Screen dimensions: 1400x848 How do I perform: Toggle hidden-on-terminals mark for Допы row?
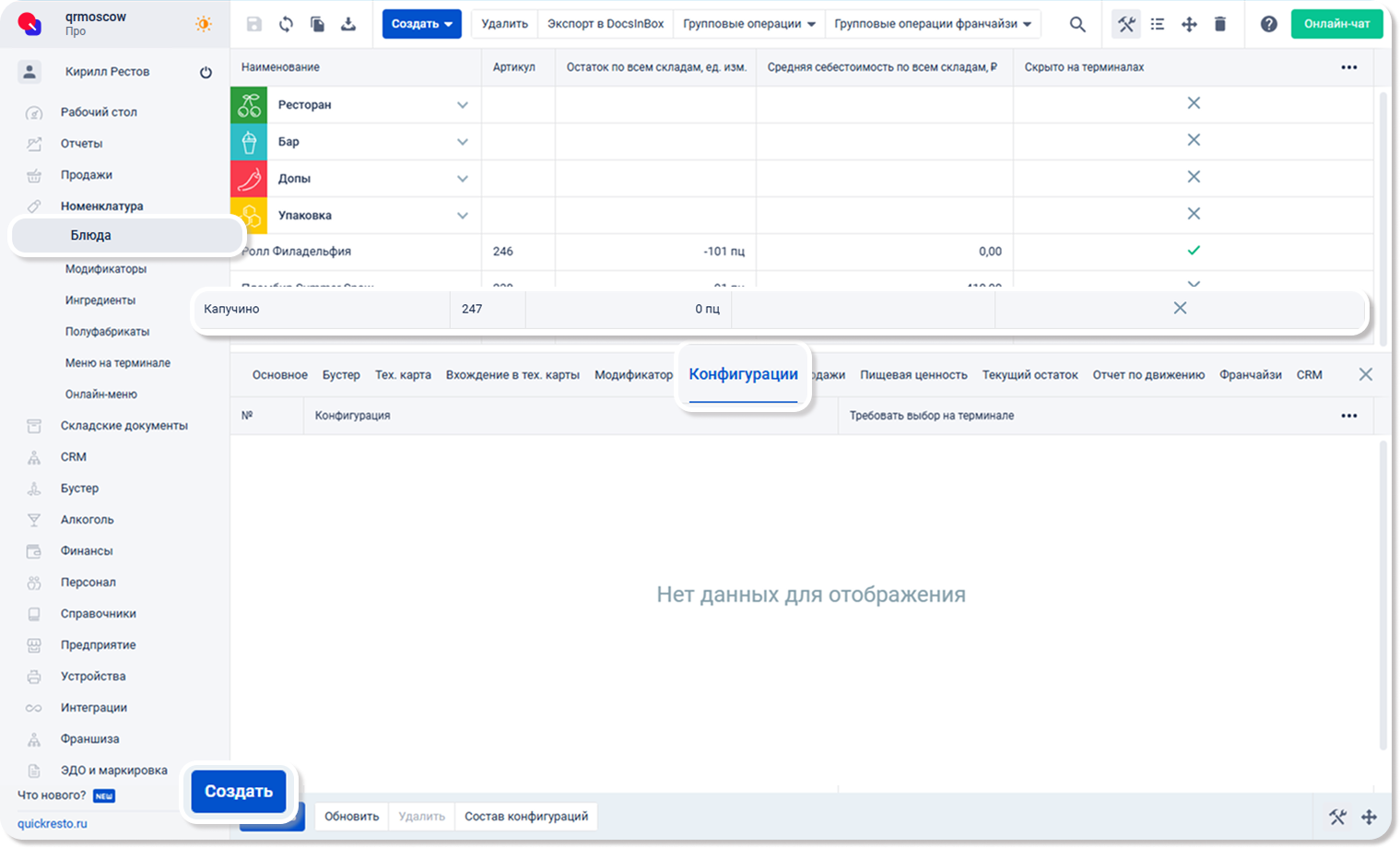coord(1194,177)
